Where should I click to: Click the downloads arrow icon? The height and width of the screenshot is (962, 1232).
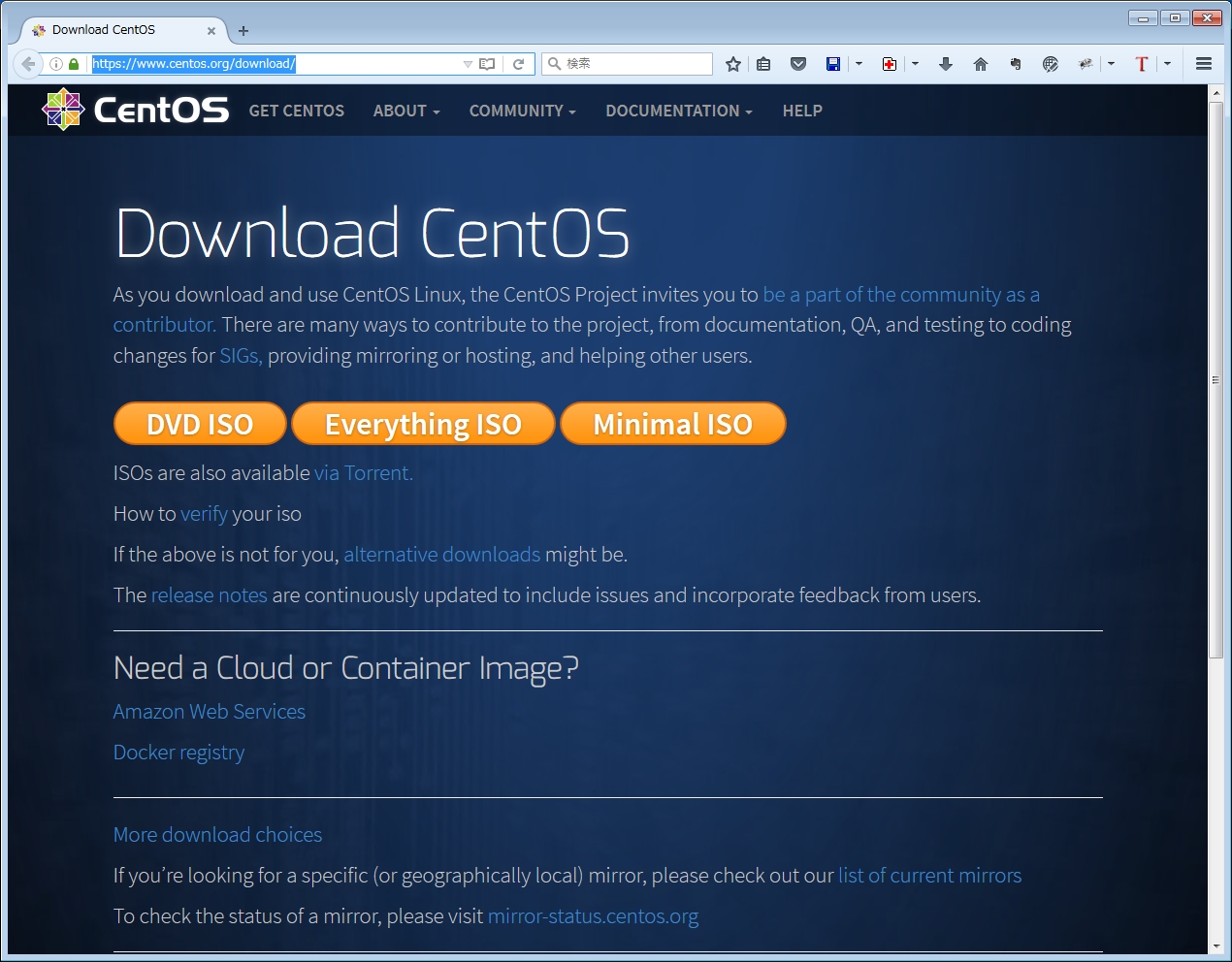pos(946,64)
